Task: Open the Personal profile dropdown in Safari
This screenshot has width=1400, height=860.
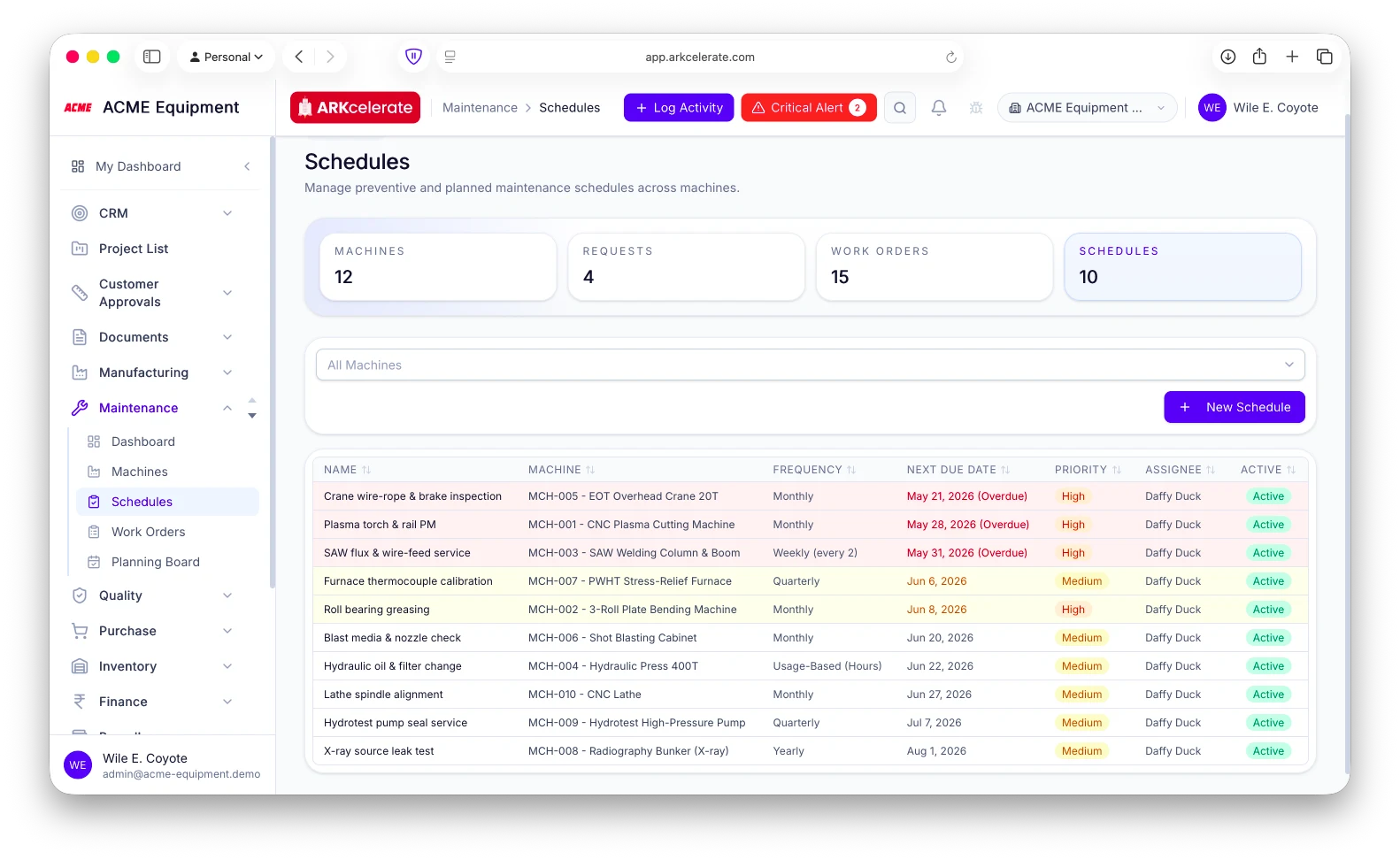Action: 227,57
